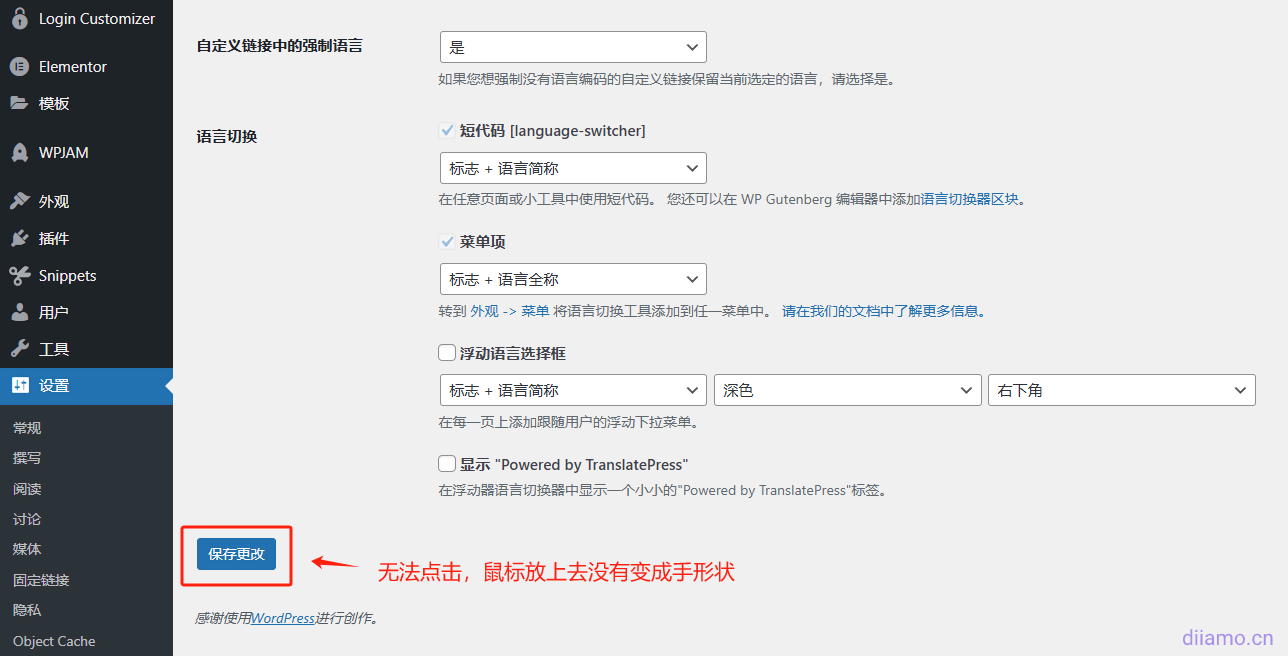1288x656 pixels.
Task: Open the 模板 folder icon
Action: (x=19, y=103)
